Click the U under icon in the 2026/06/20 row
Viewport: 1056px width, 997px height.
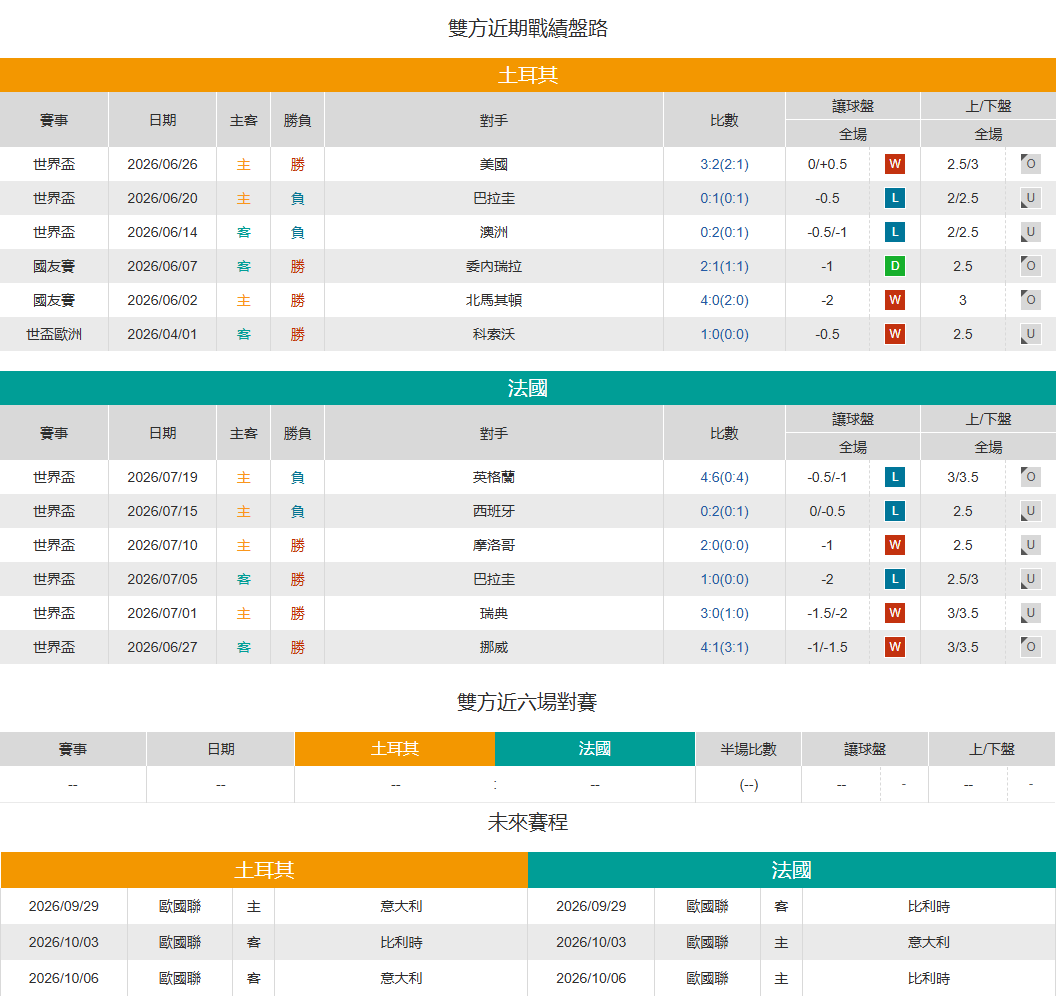1030,198
